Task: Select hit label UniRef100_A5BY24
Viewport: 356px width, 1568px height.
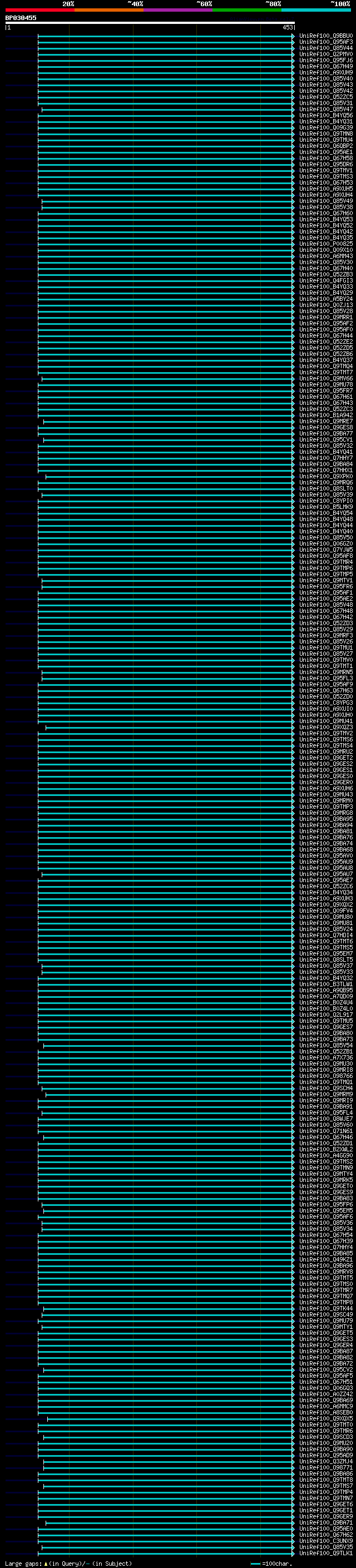Action: click(x=326, y=299)
